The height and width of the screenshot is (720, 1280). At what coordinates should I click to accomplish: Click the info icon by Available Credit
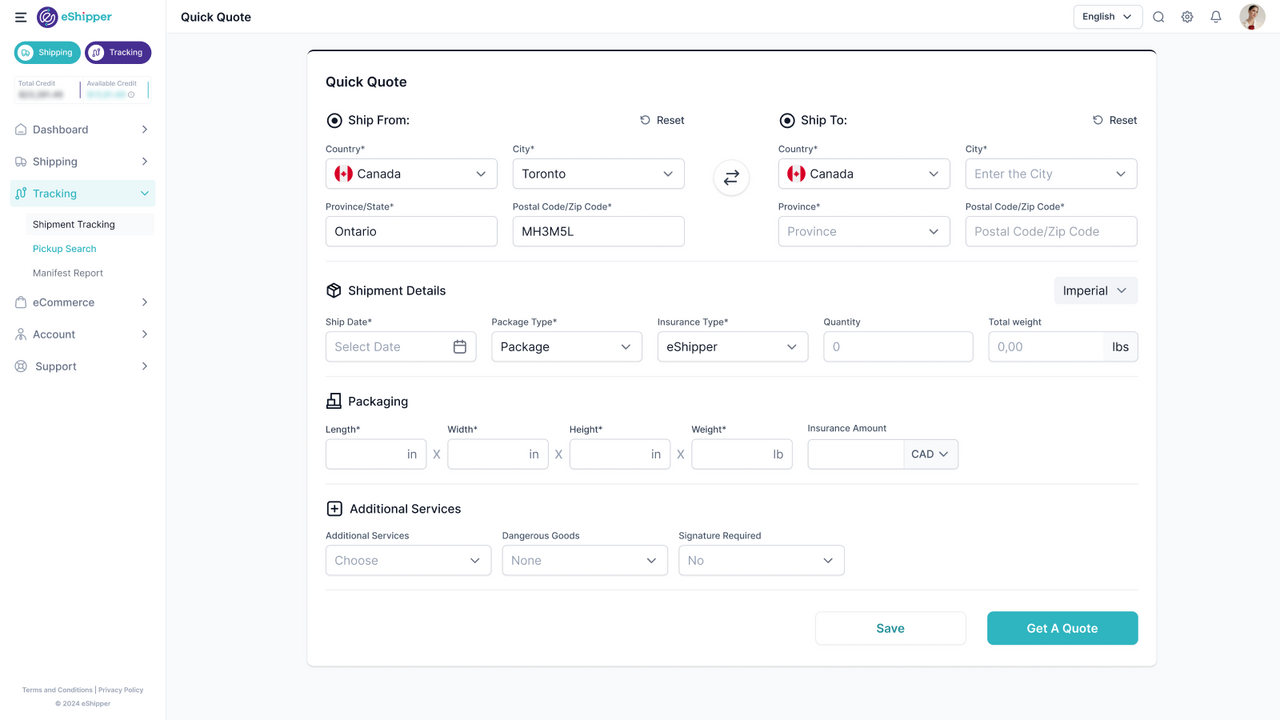coord(131,95)
